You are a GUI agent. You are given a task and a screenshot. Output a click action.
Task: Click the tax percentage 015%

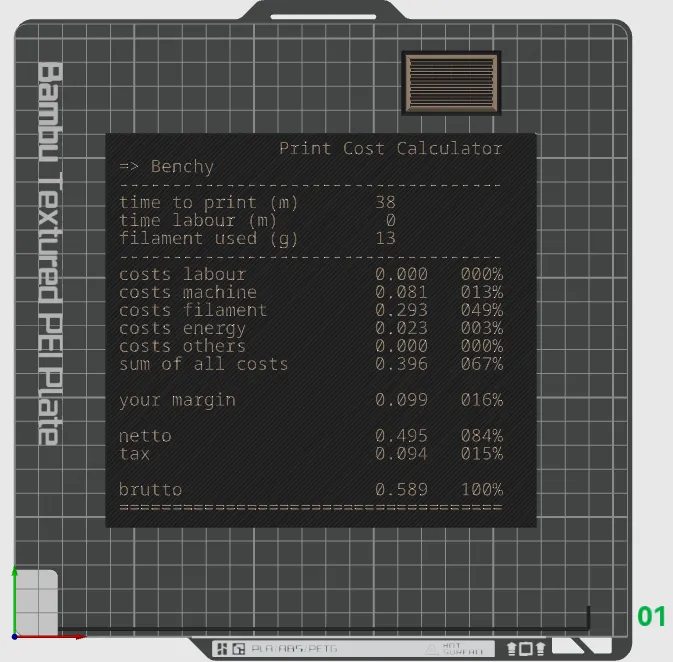482,454
